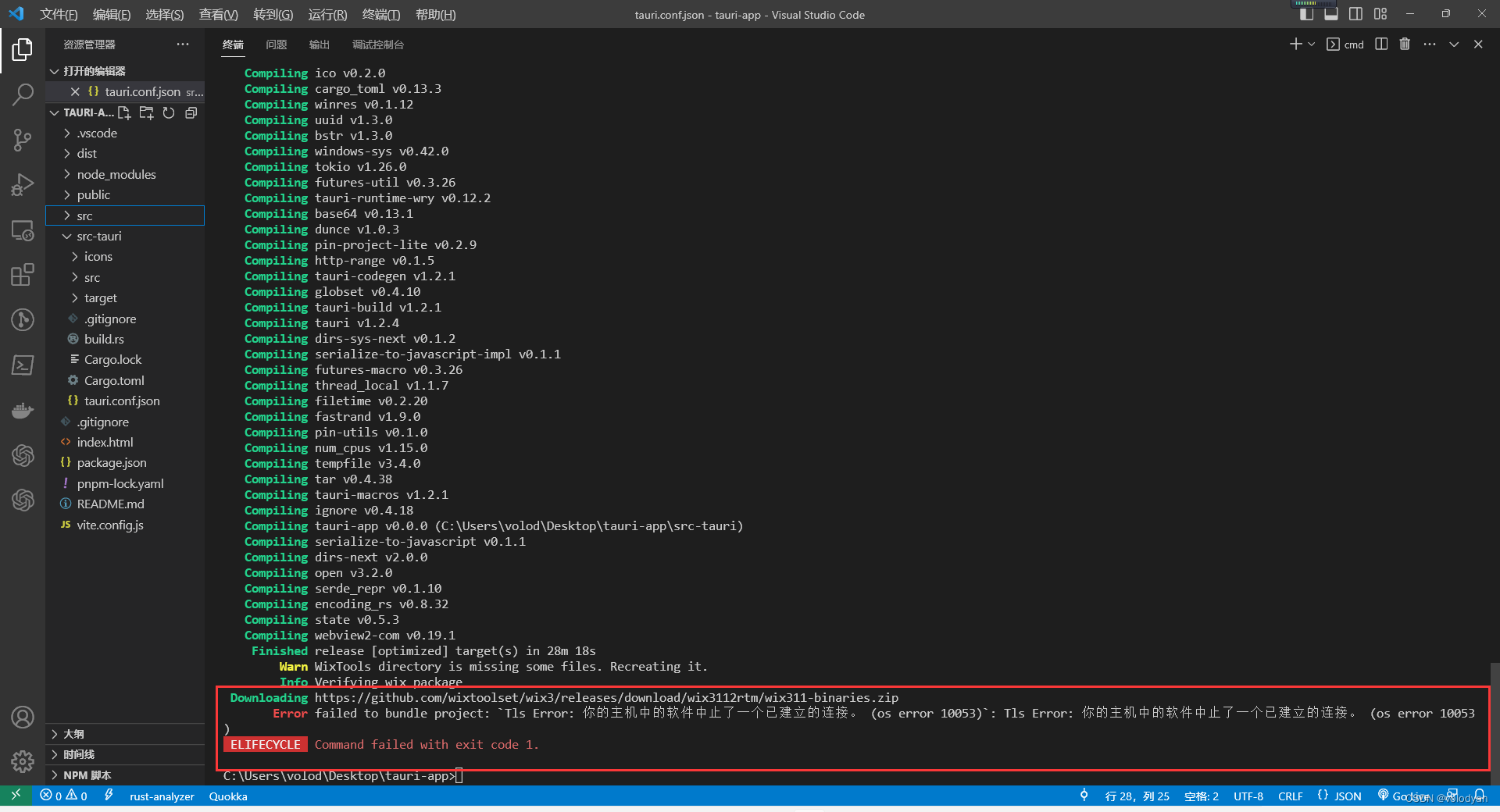Toggle panel visibility in title bar
1500x812 pixels.
click(1331, 14)
